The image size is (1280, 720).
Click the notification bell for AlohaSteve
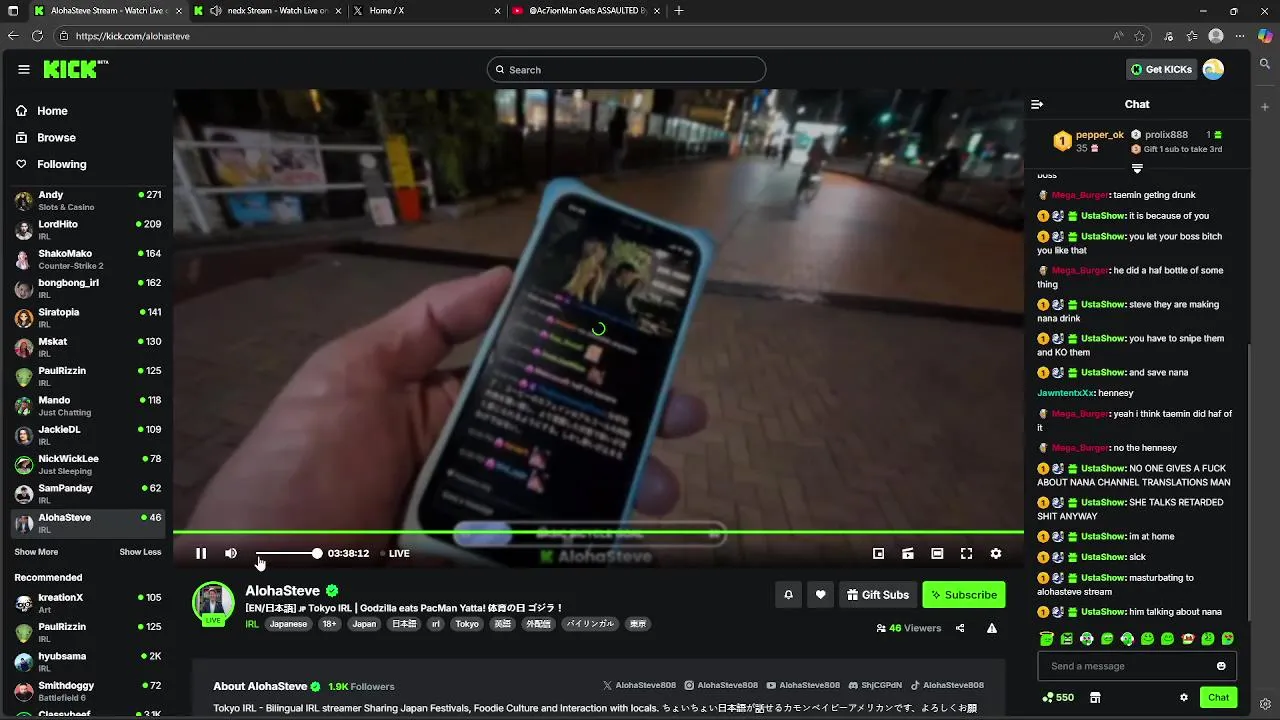pos(788,594)
